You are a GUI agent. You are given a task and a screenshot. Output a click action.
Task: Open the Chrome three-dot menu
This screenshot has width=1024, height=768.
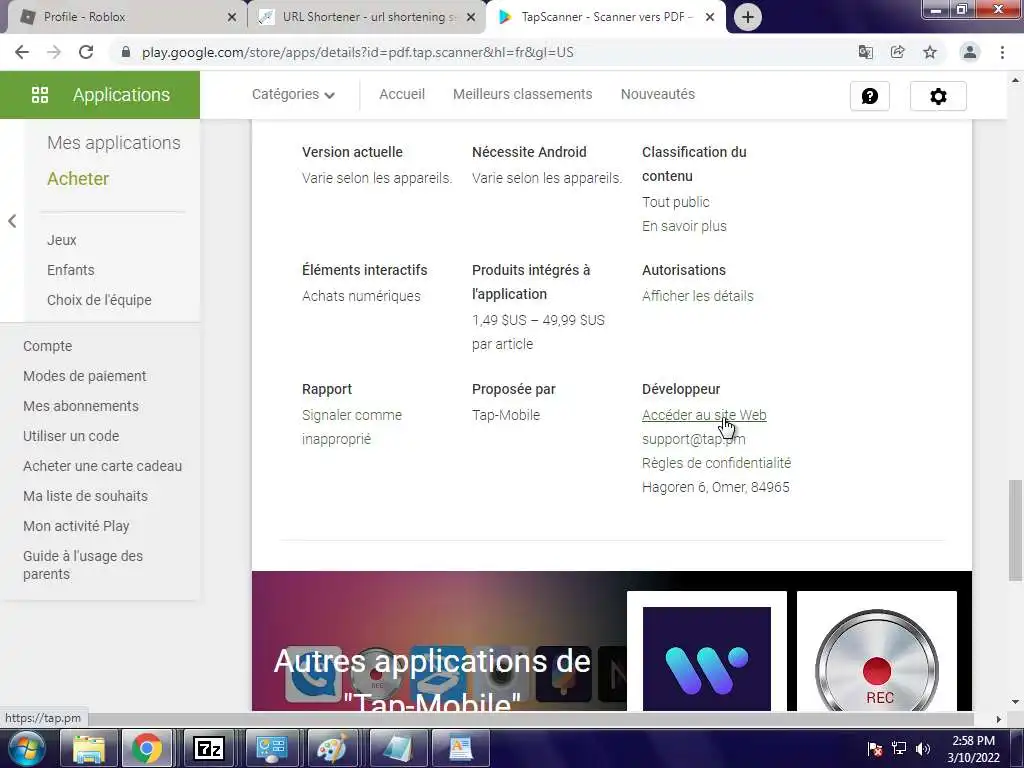coord(1002,52)
